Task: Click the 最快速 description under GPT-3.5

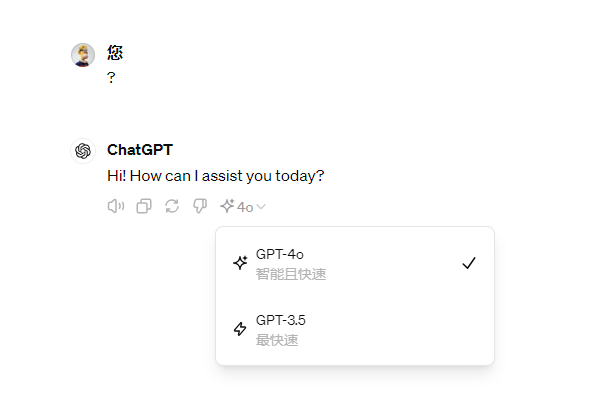Action: 277,340
